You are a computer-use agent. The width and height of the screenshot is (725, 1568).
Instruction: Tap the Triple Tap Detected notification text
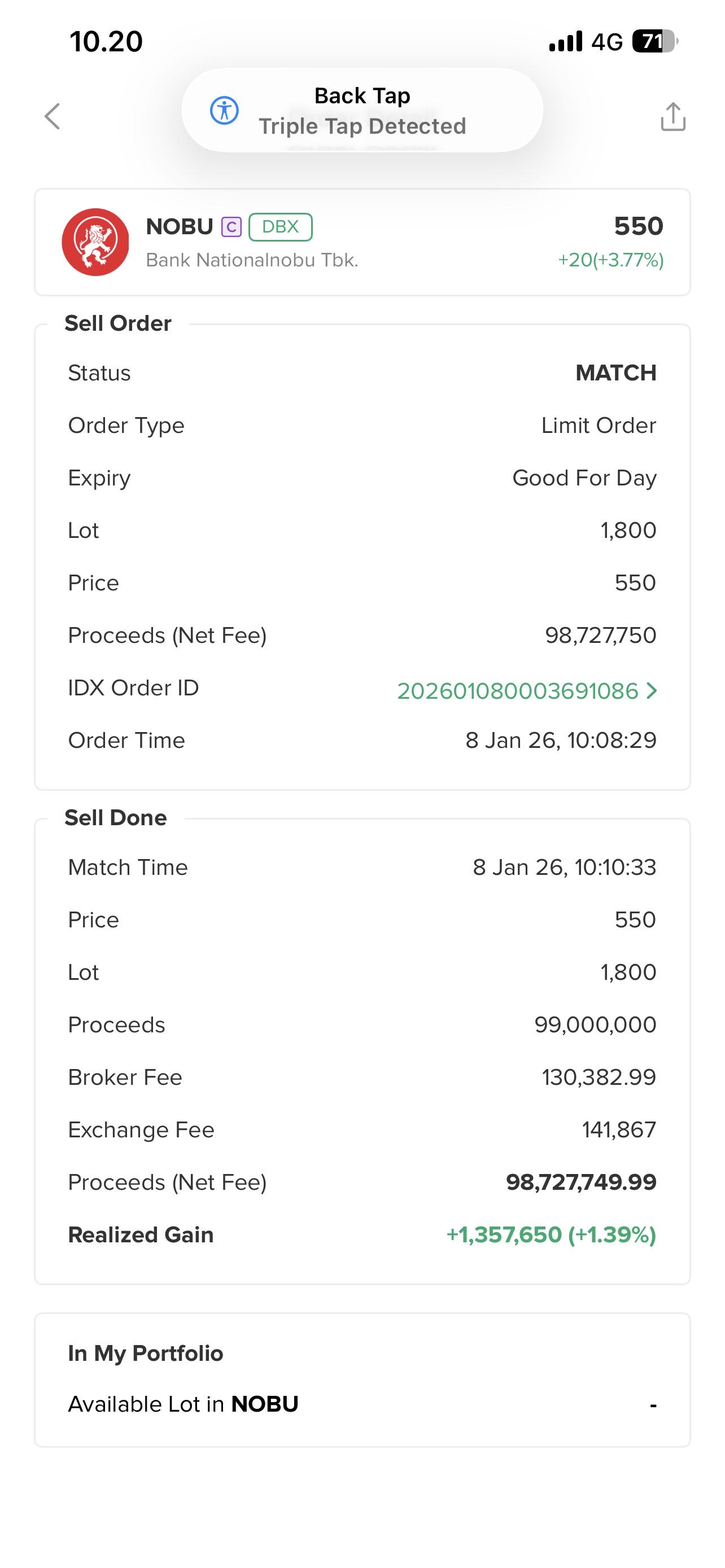pyautogui.click(x=362, y=126)
